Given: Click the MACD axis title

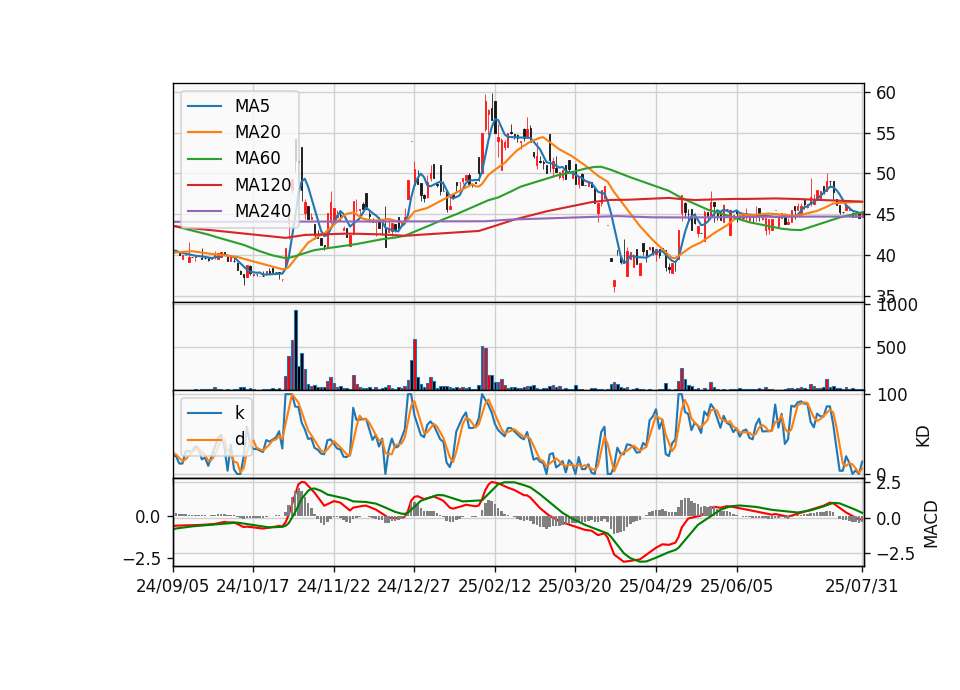Looking at the screenshot, I should 931,524.
